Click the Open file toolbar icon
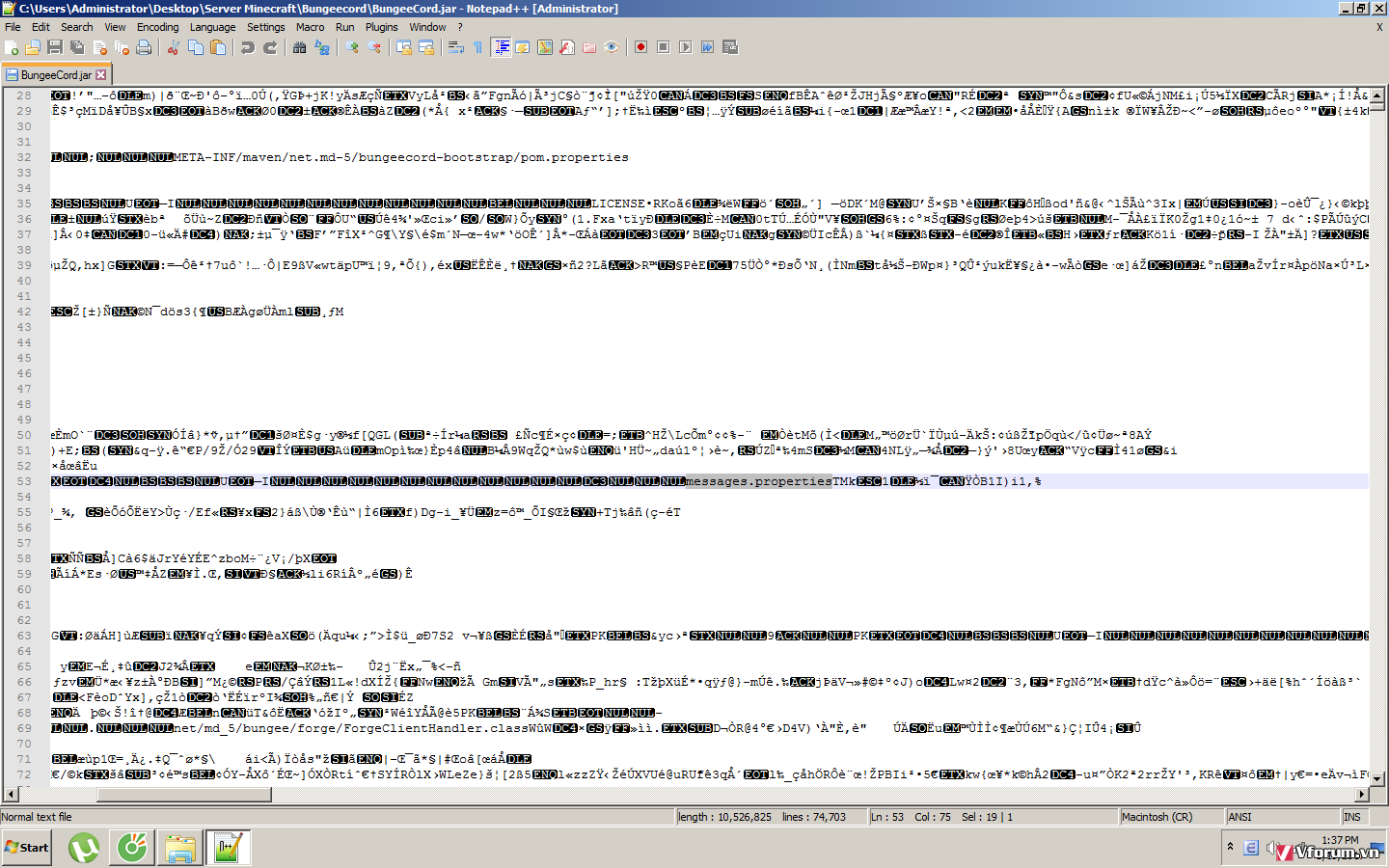This screenshot has width=1389, height=868. (x=33, y=47)
